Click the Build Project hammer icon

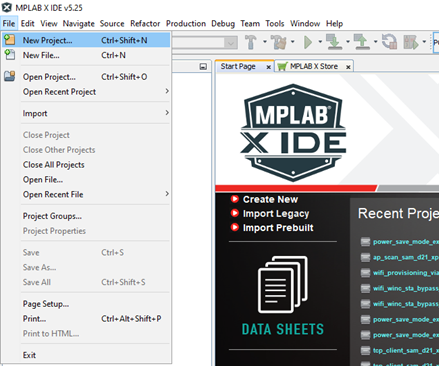point(251,42)
